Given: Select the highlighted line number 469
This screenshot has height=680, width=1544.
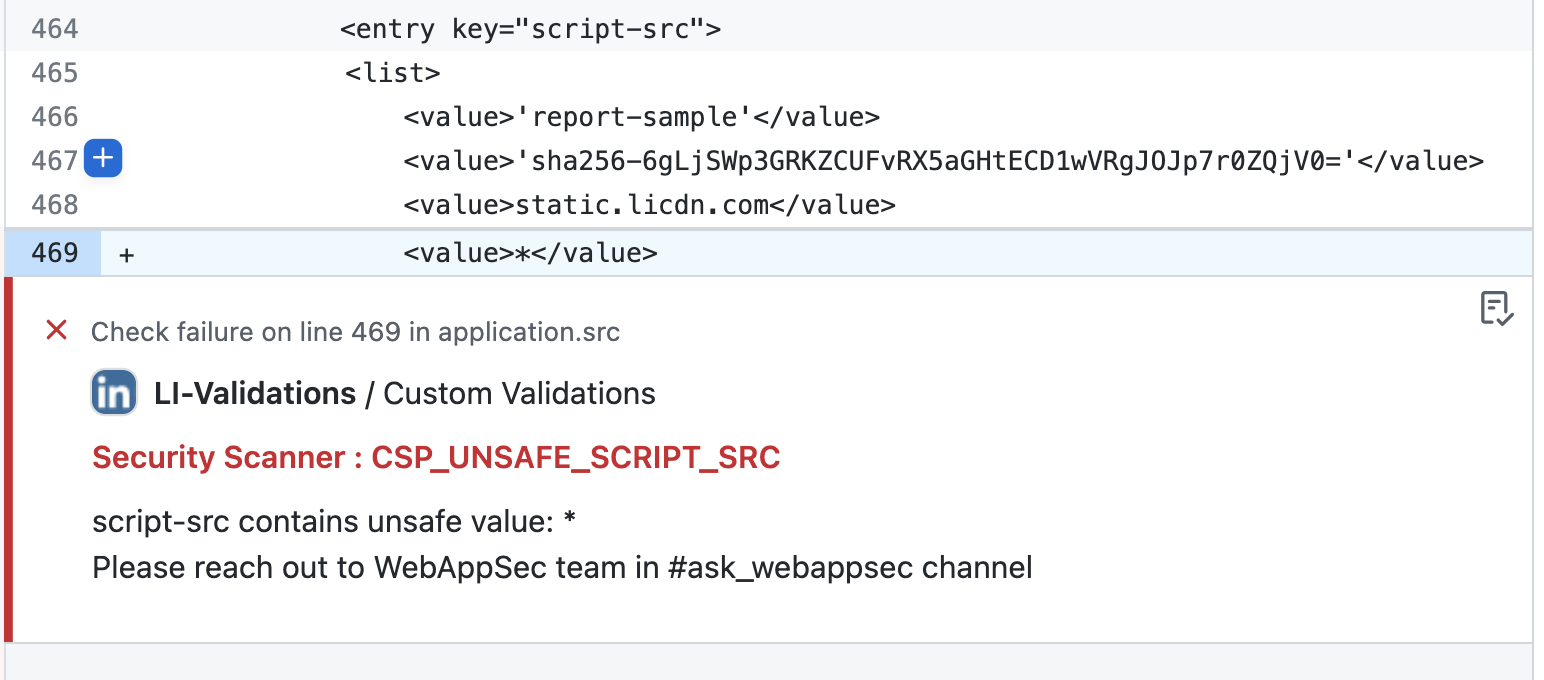Looking at the screenshot, I should click(x=54, y=253).
